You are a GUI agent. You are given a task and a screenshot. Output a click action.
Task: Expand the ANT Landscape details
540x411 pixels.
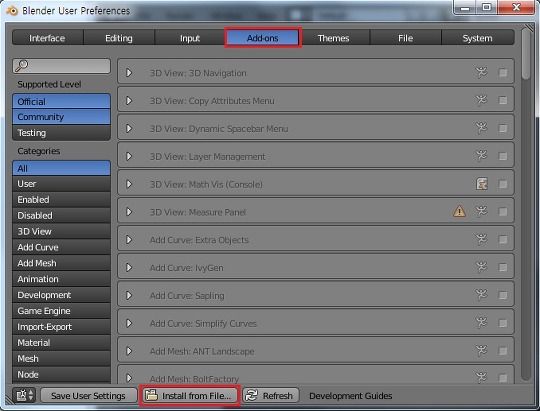click(129, 351)
